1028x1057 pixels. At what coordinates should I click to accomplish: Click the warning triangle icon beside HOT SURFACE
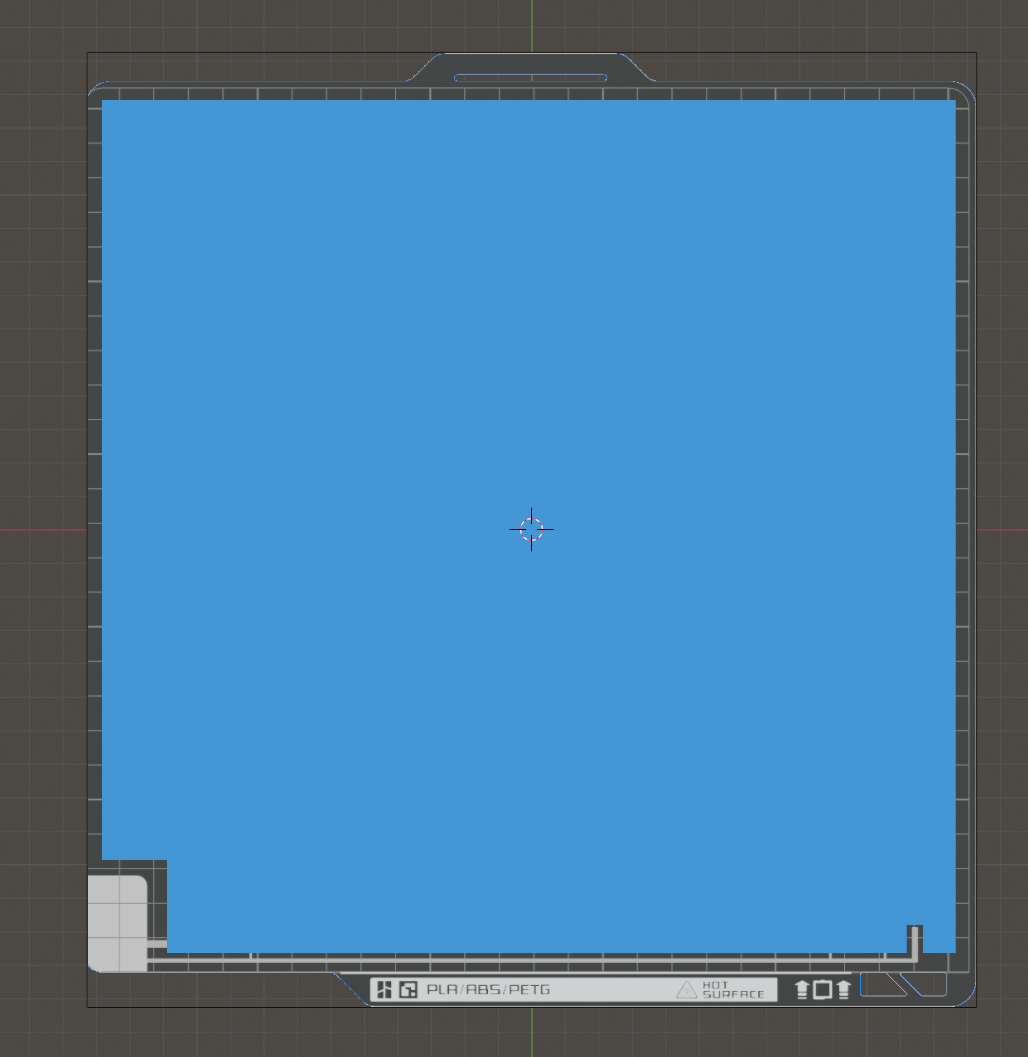686,990
